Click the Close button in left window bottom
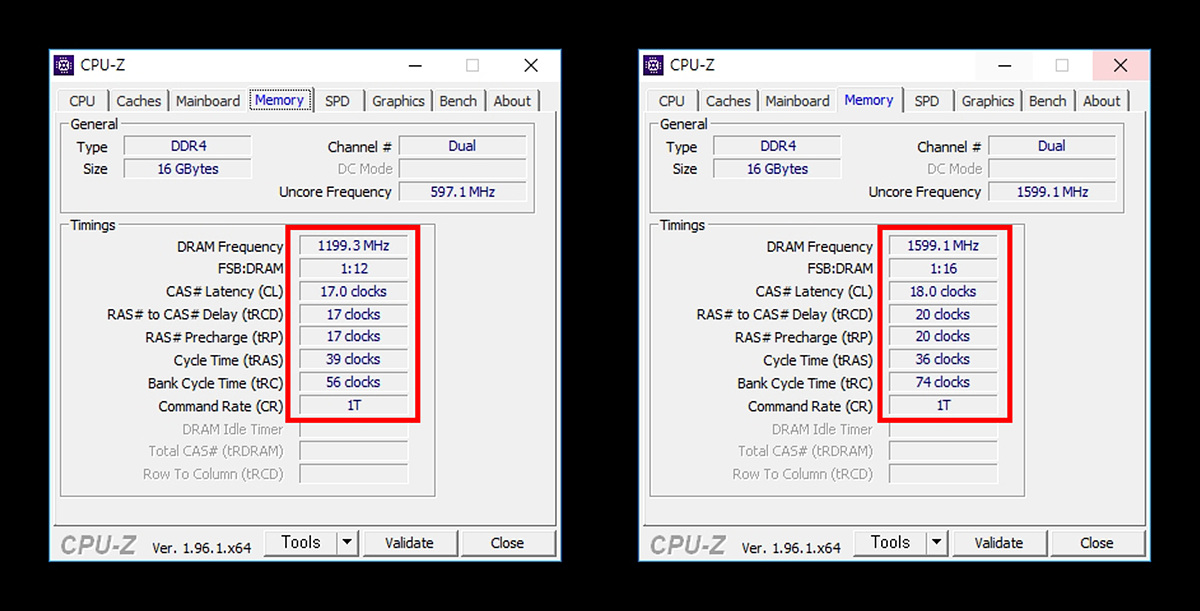 coord(507,543)
